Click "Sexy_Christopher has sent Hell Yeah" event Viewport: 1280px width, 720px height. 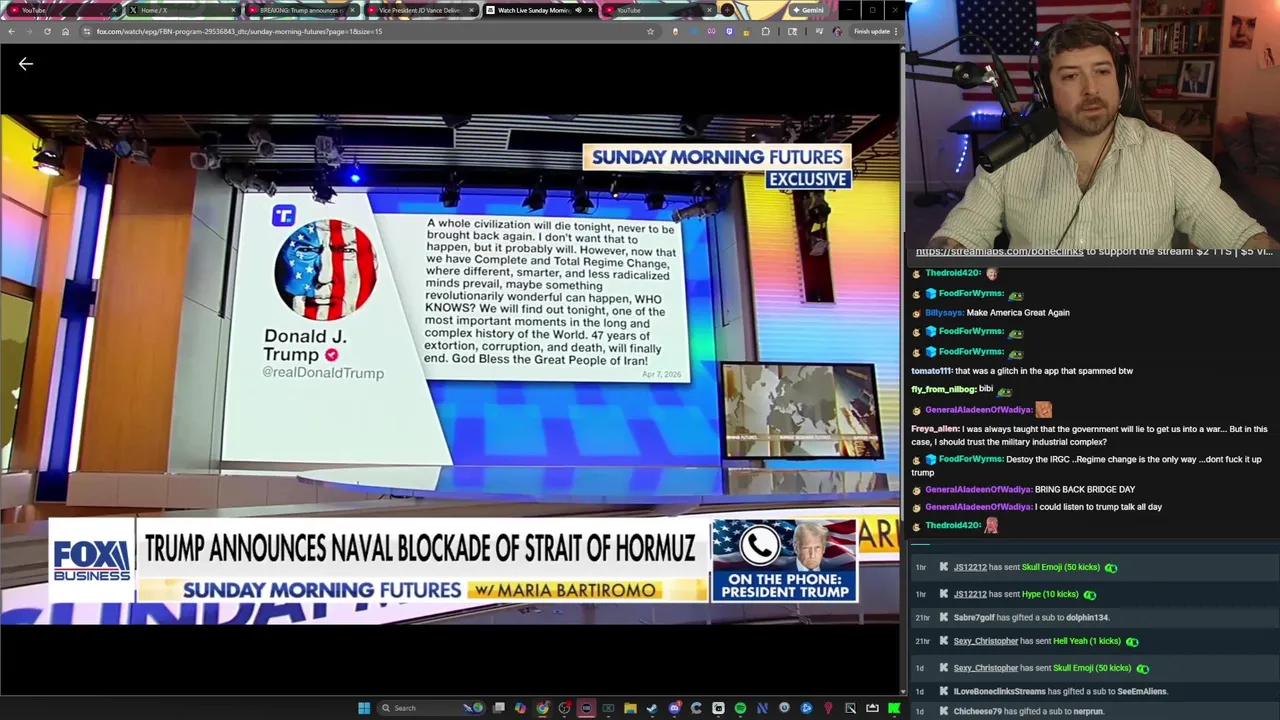click(1037, 641)
